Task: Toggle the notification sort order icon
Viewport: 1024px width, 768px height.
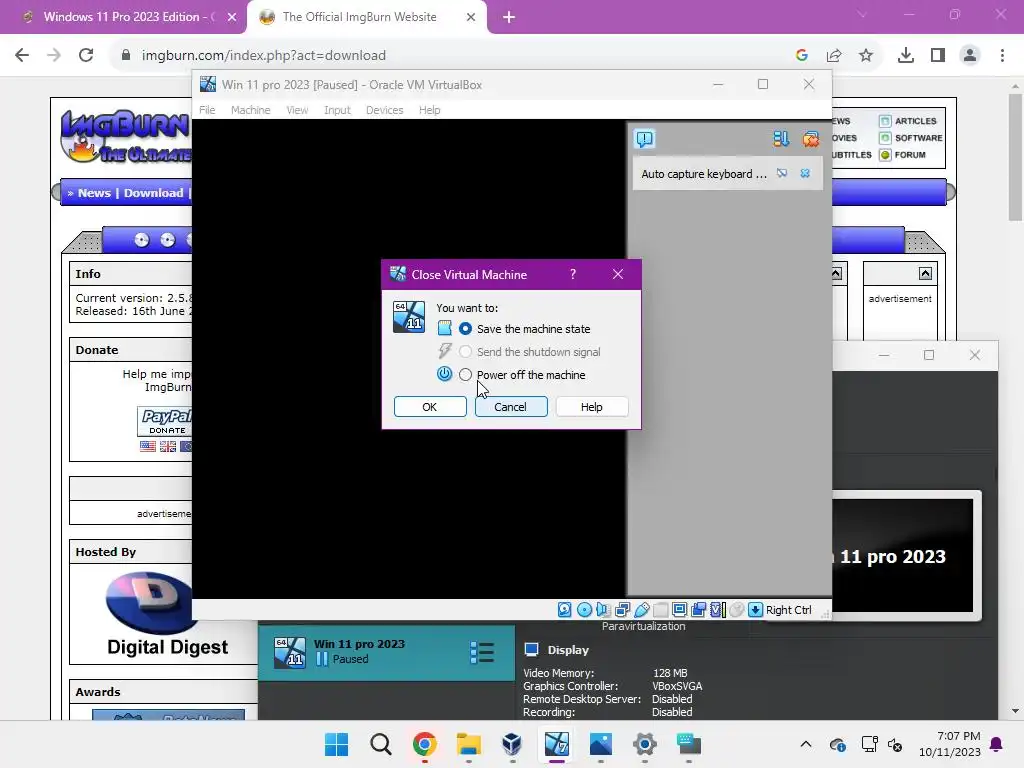Action: coord(781,138)
